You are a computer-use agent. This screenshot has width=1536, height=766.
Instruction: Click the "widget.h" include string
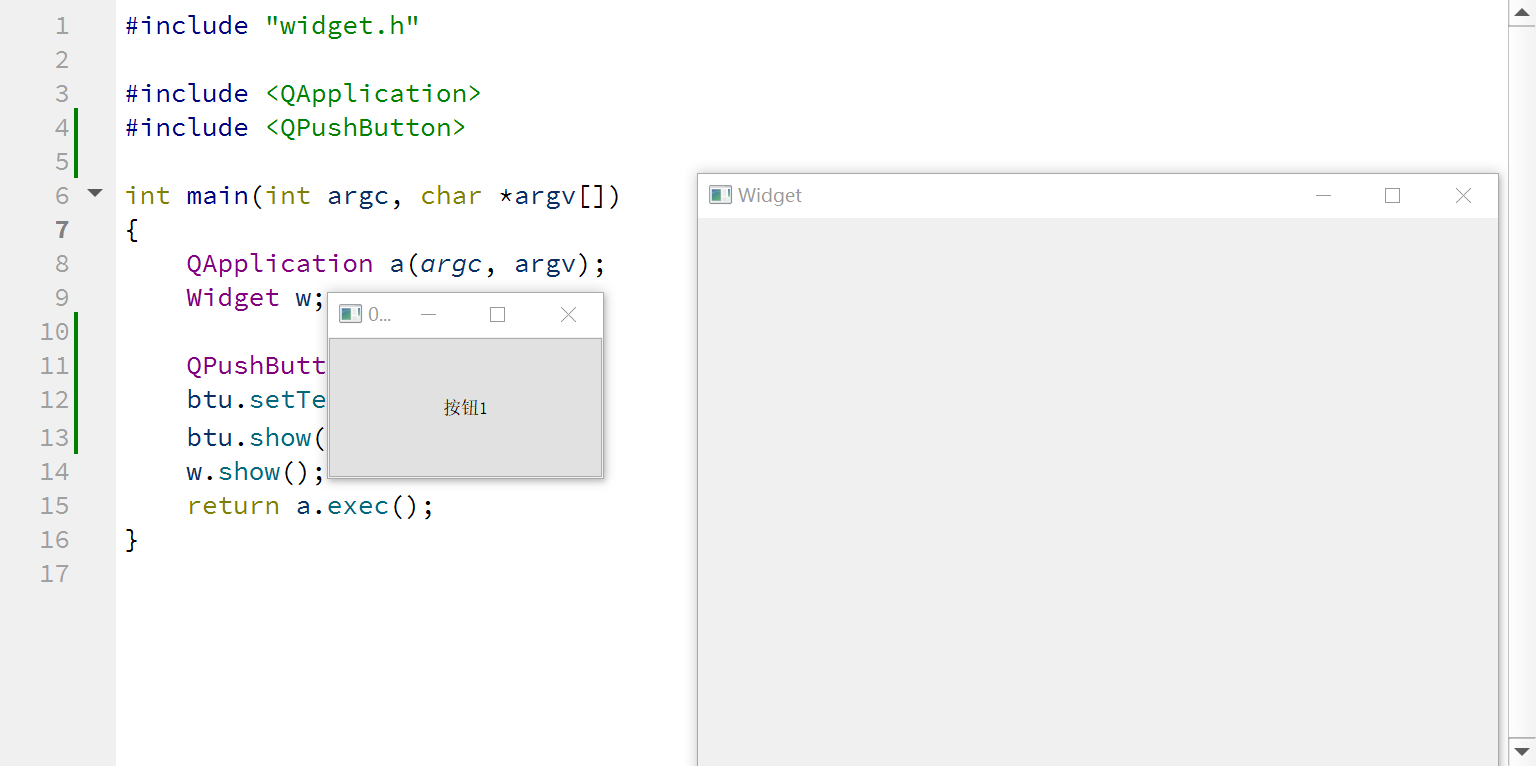(342, 25)
